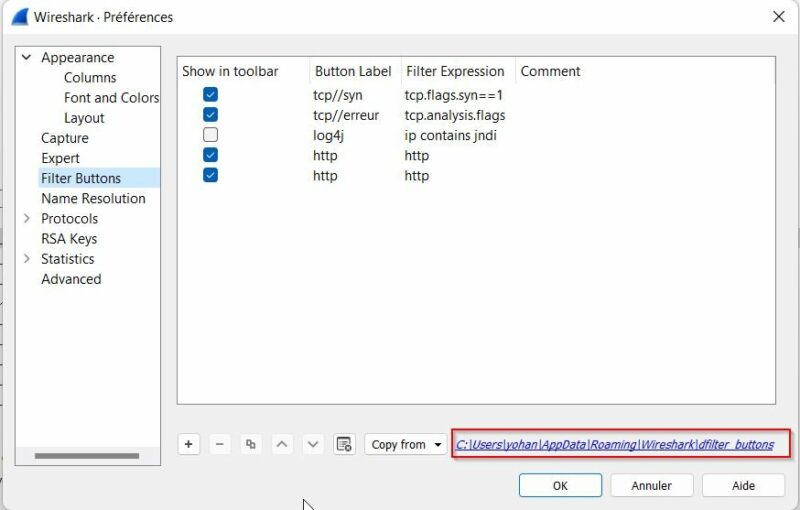Select the log4j button label
800x510 pixels.
[329, 136]
